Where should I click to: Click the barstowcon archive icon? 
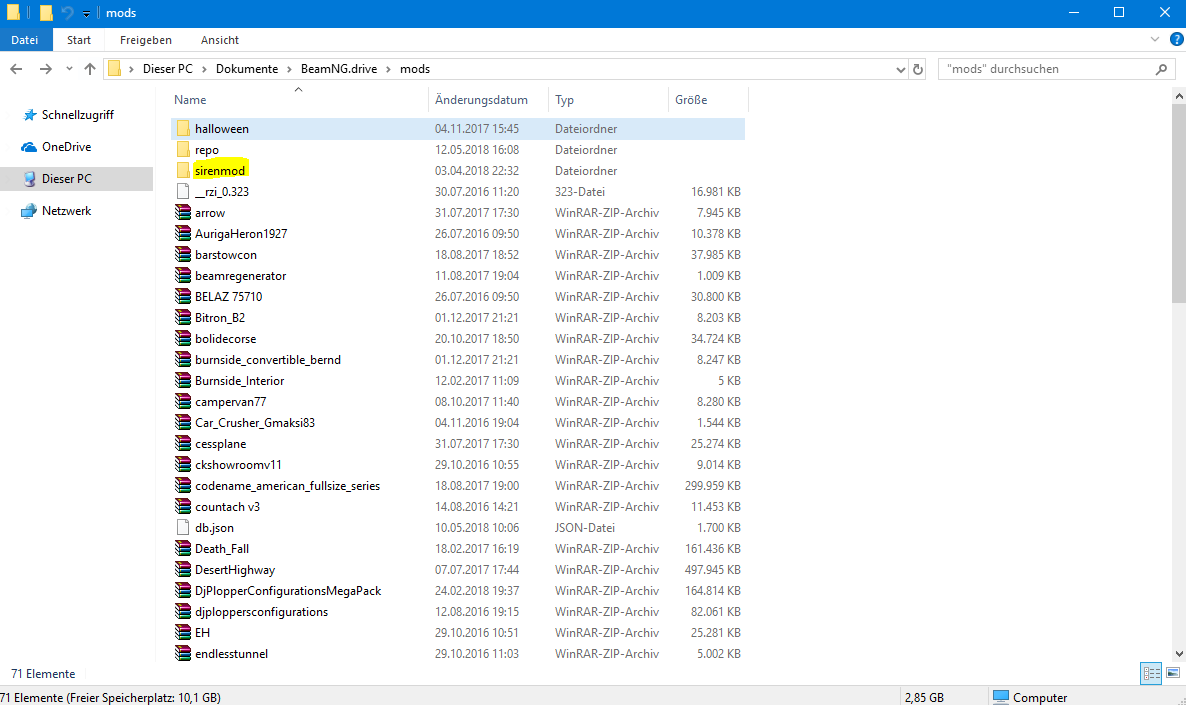pos(183,255)
